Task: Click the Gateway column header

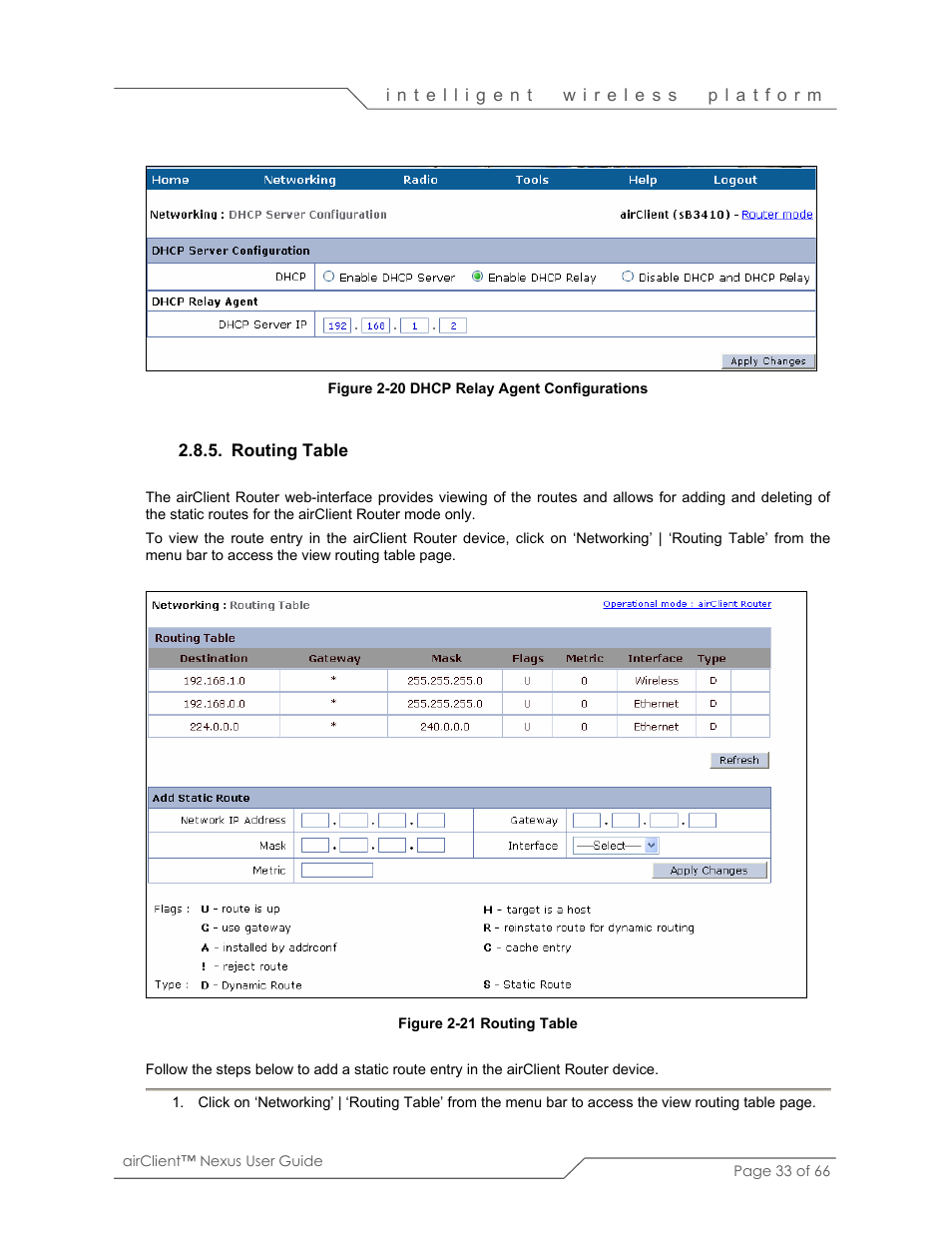Action: click(334, 659)
